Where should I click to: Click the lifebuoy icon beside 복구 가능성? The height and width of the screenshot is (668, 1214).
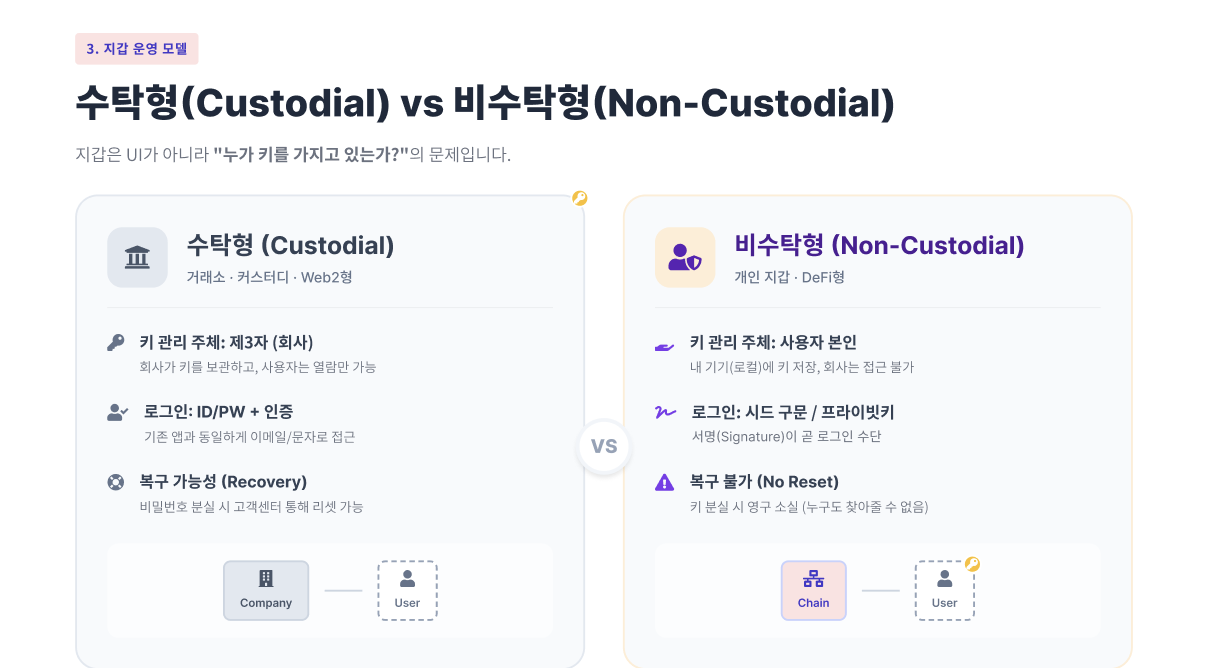pyautogui.click(x=116, y=482)
